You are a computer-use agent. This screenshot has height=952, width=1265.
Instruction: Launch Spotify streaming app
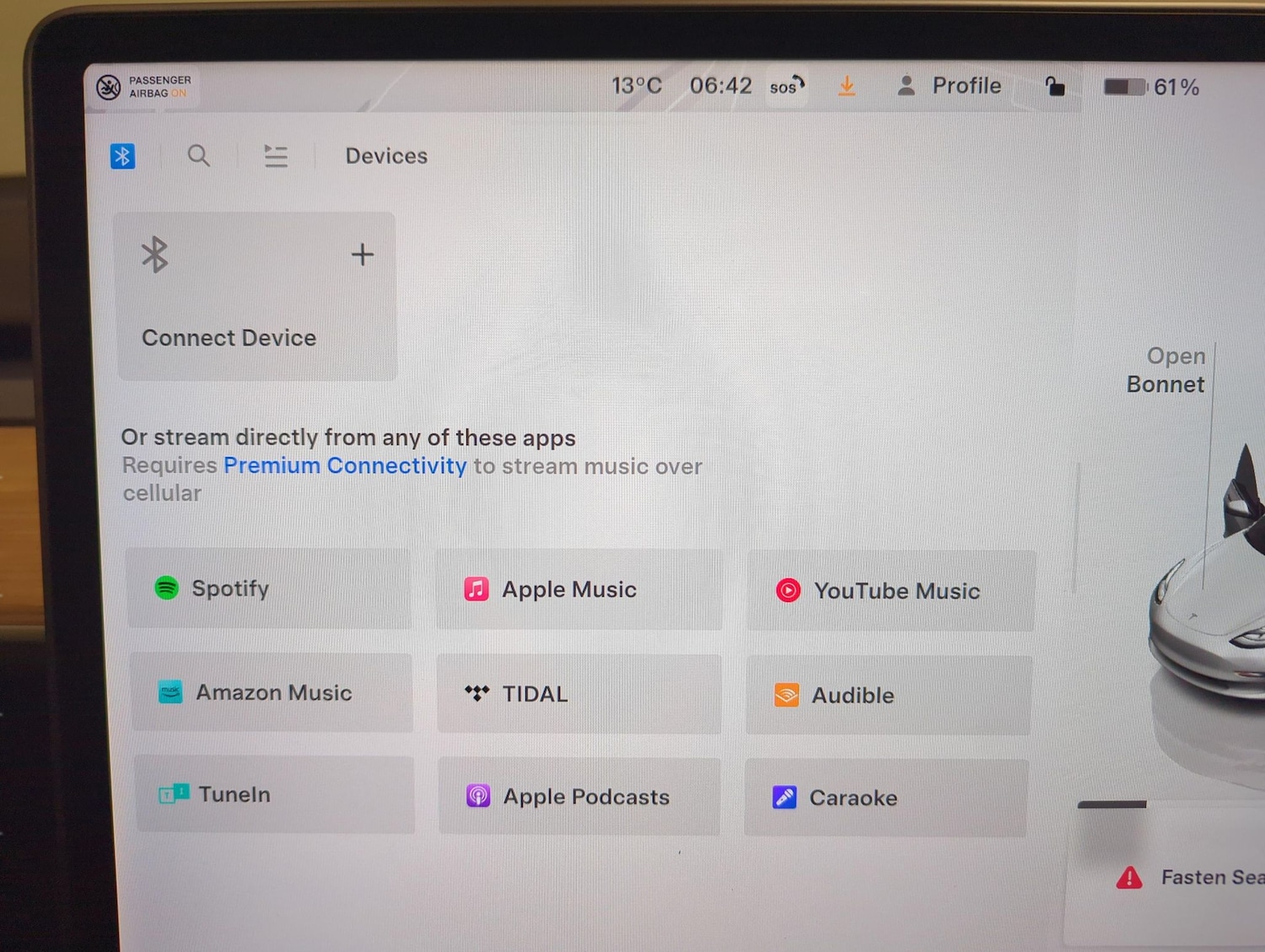[x=269, y=589]
